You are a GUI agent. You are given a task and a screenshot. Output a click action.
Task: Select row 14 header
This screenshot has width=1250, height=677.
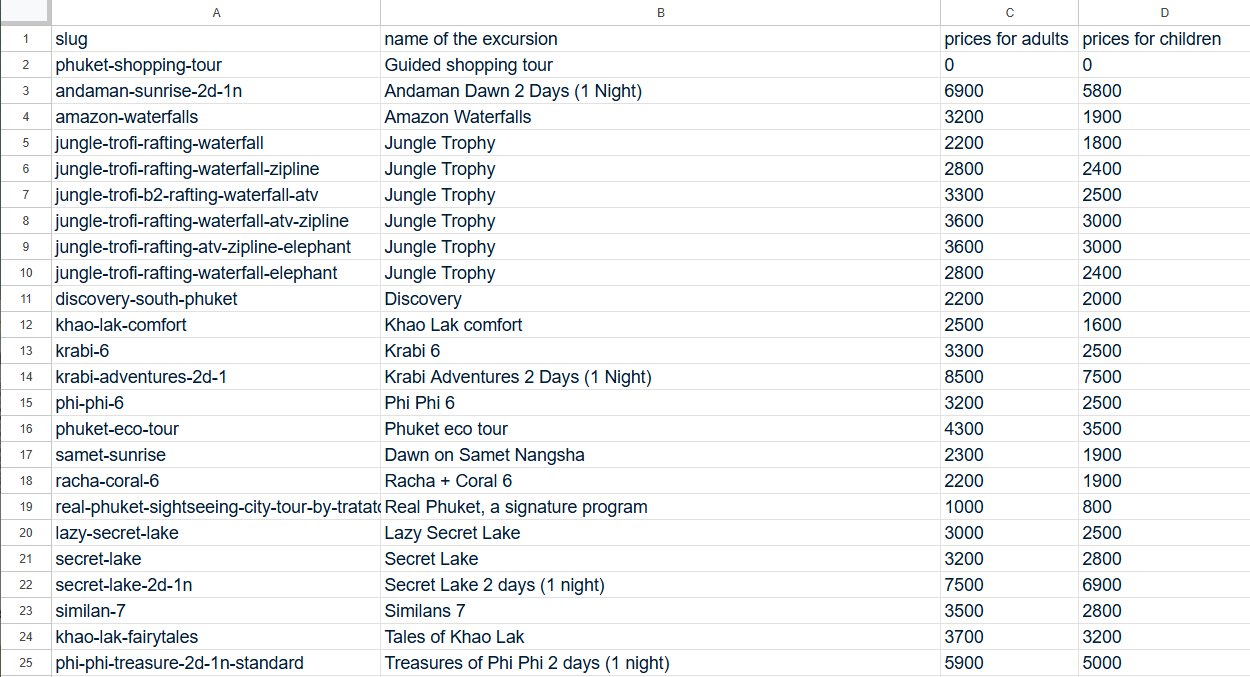[25, 377]
